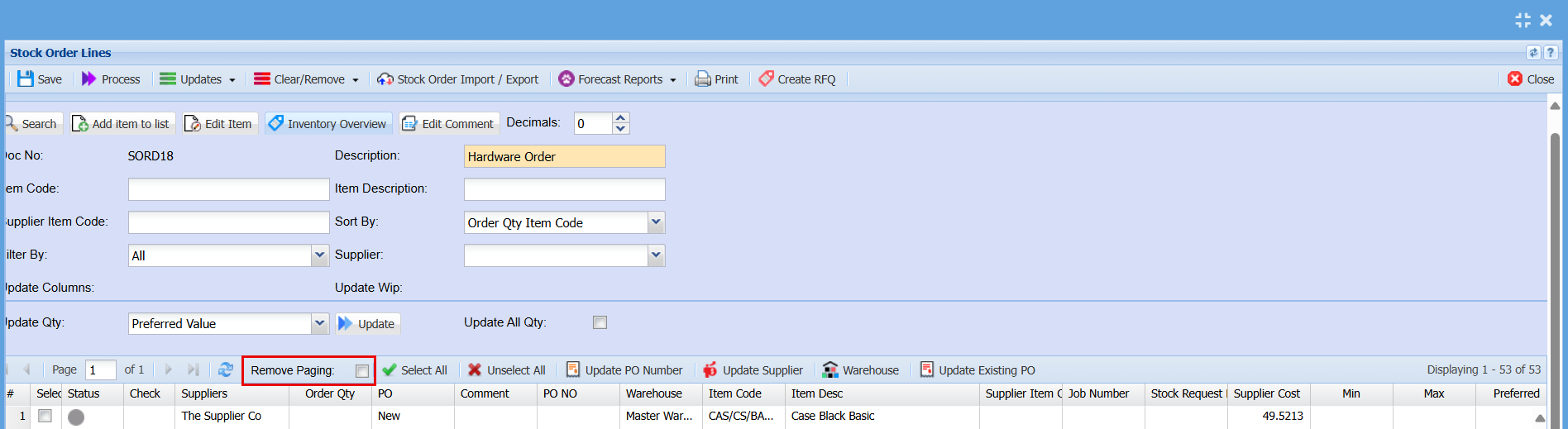Screen dimensions: 1568x429
Task: Click Add item to list
Action: [122, 124]
